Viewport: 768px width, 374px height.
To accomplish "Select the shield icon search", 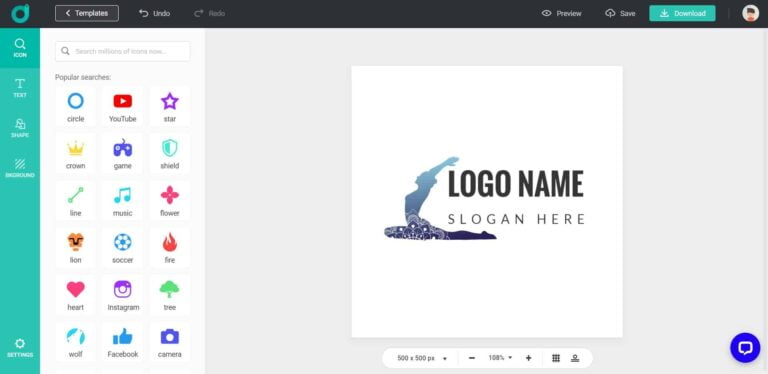I will tap(169, 154).
